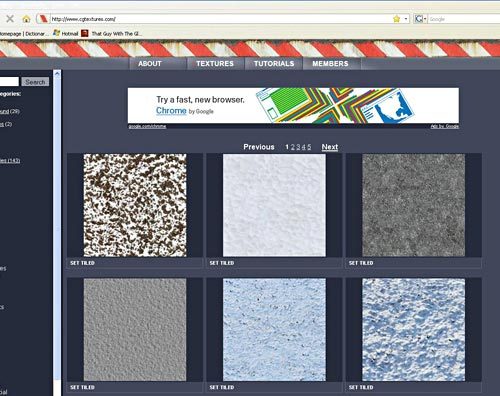Click the sidebar Search button
Image resolution: width=500 pixels, height=396 pixels.
[x=35, y=82]
